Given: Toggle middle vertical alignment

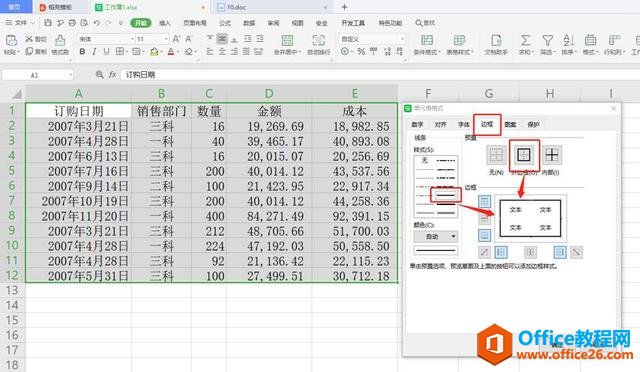Looking at the screenshot, I should pyautogui.click(x=222, y=39).
